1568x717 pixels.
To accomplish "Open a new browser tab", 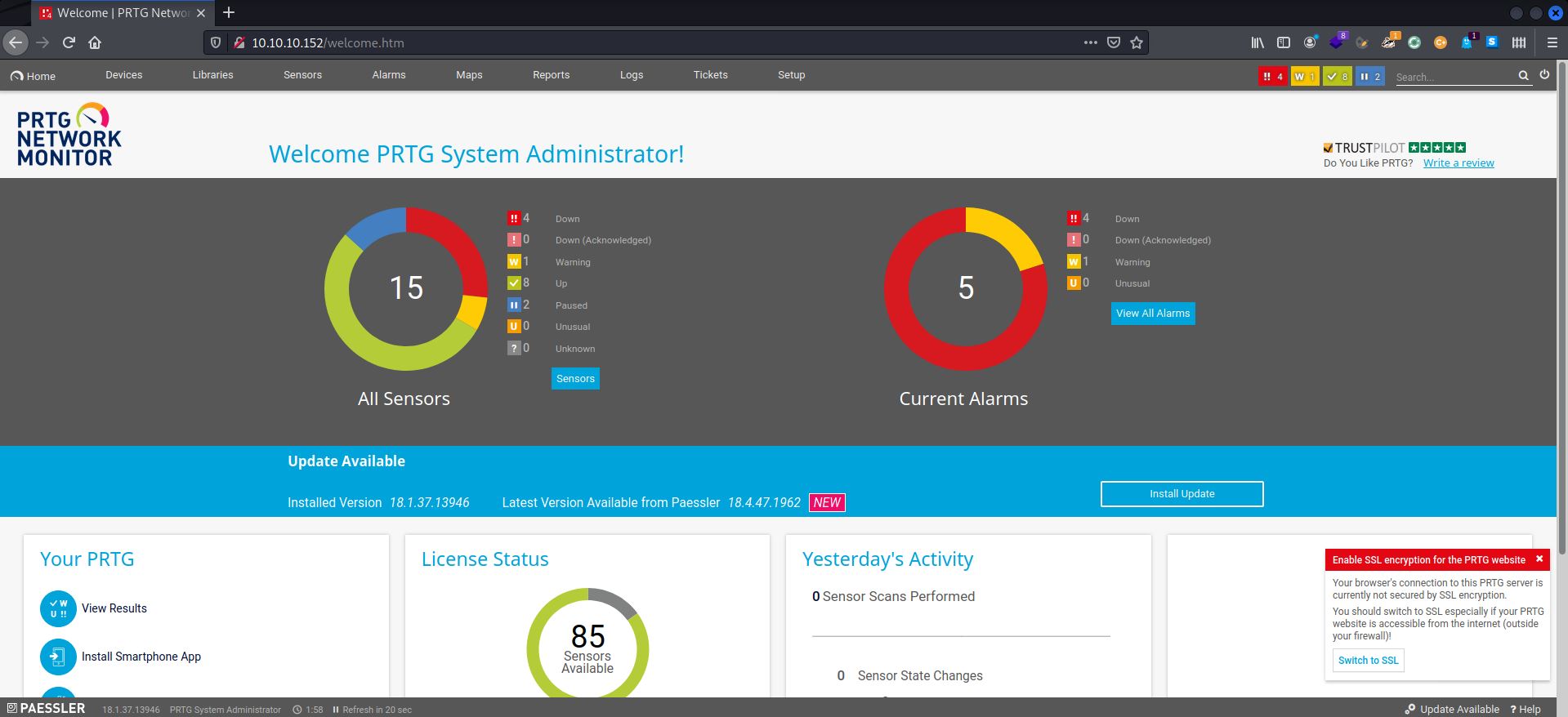I will tap(229, 12).
